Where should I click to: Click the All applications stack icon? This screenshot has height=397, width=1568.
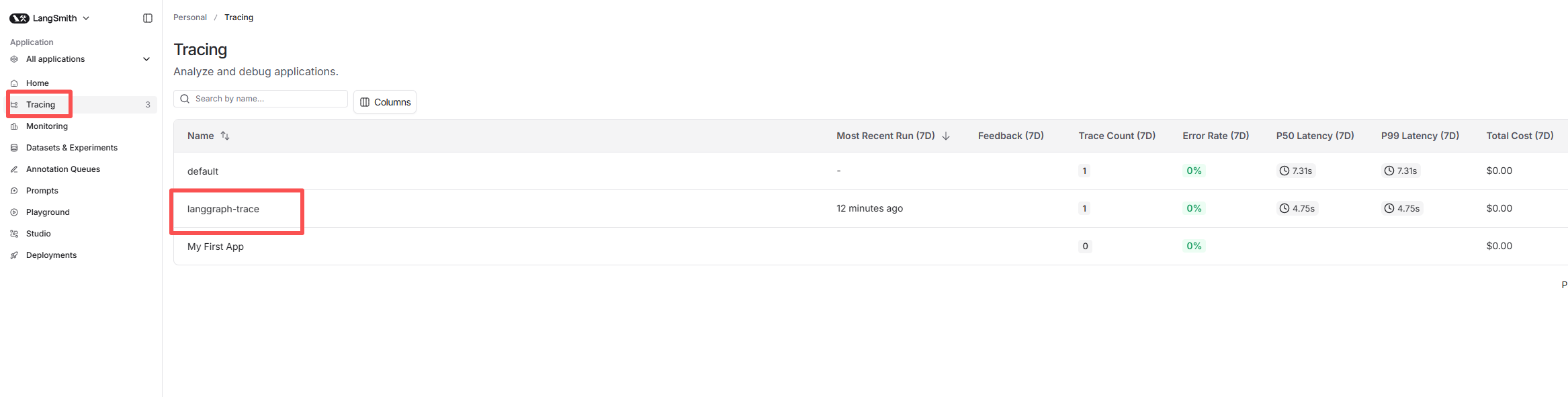click(14, 59)
